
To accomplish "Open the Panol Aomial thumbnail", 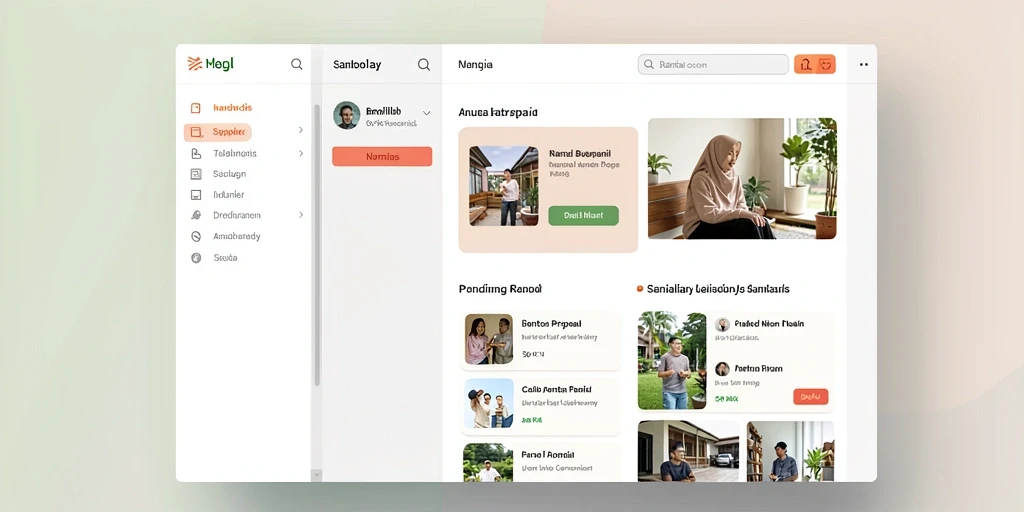I will tap(489, 462).
